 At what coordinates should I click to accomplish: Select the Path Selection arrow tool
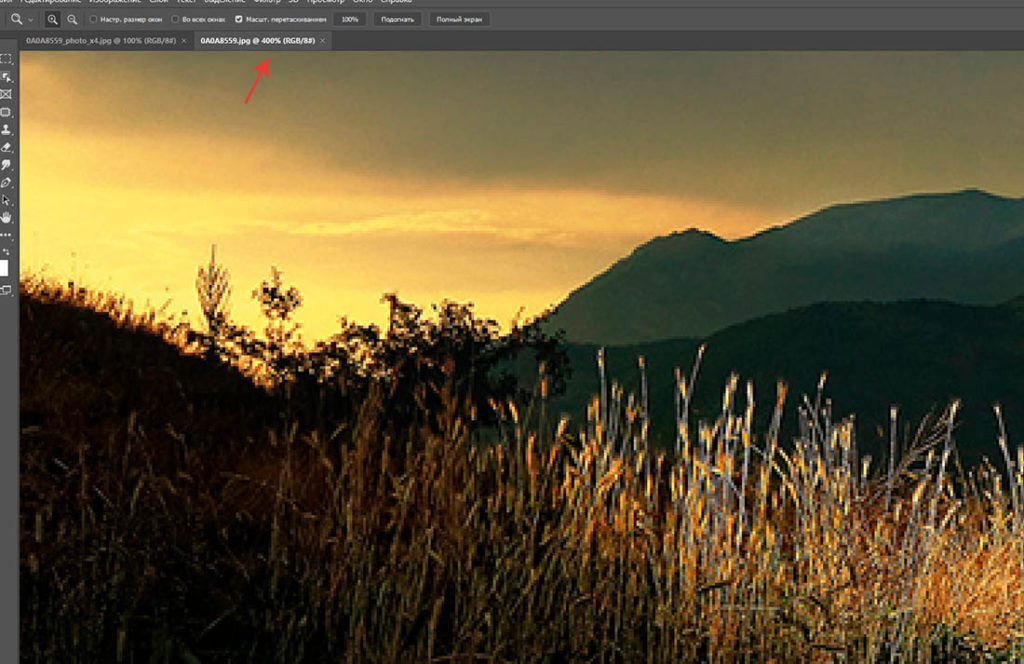click(x=6, y=200)
